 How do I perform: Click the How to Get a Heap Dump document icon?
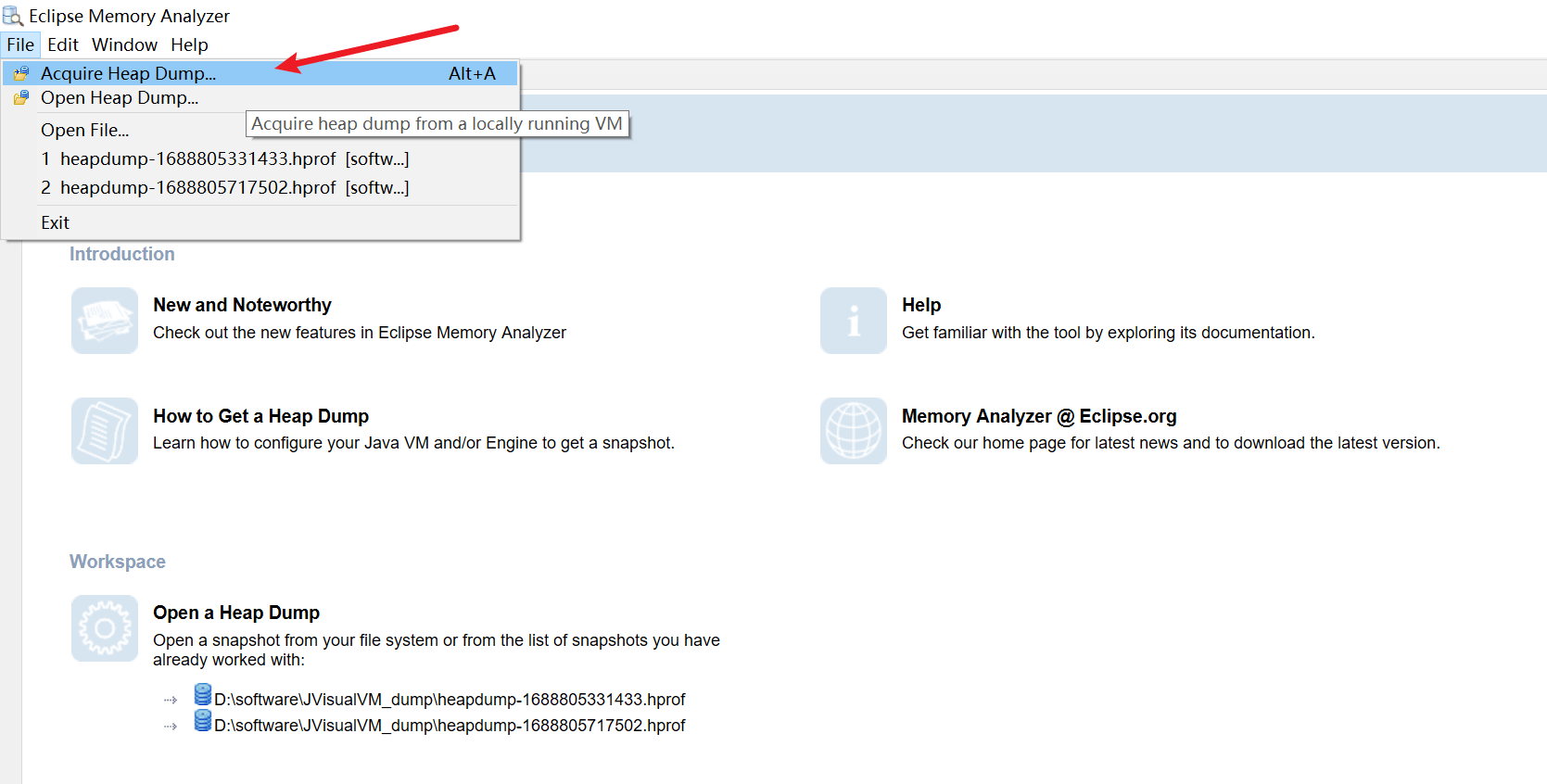105,431
